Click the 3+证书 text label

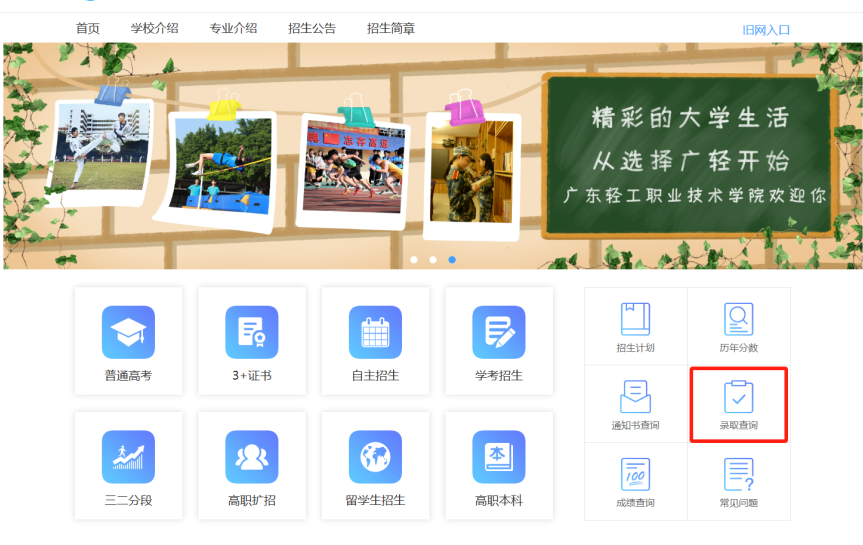(x=252, y=375)
